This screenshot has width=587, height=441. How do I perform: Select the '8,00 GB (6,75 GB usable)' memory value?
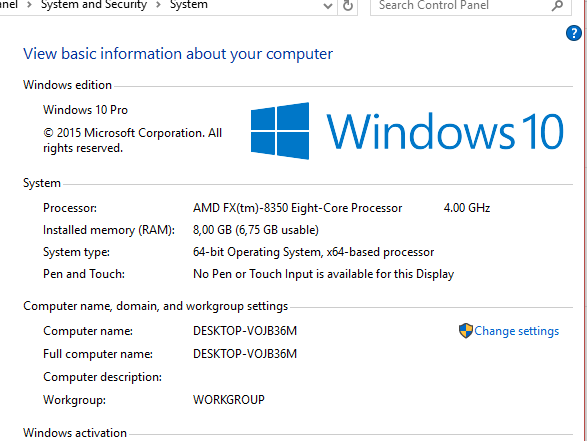click(256, 230)
